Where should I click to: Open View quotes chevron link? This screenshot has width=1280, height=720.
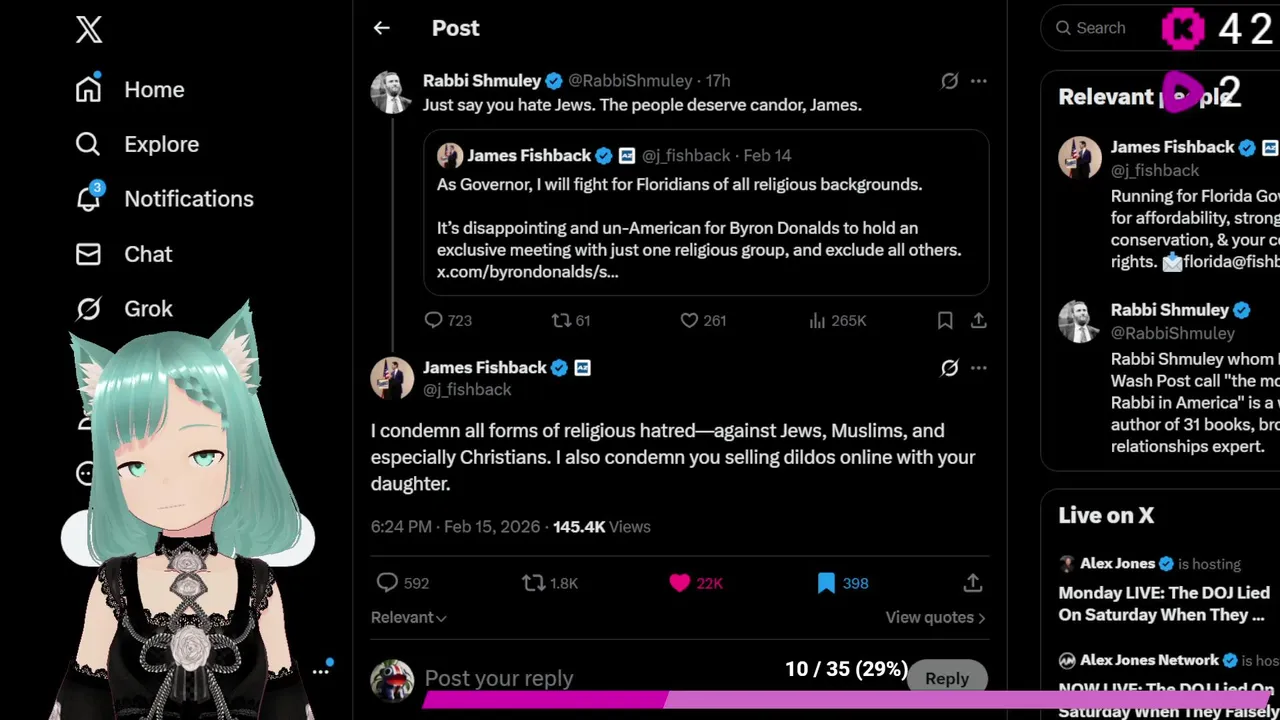tap(935, 618)
